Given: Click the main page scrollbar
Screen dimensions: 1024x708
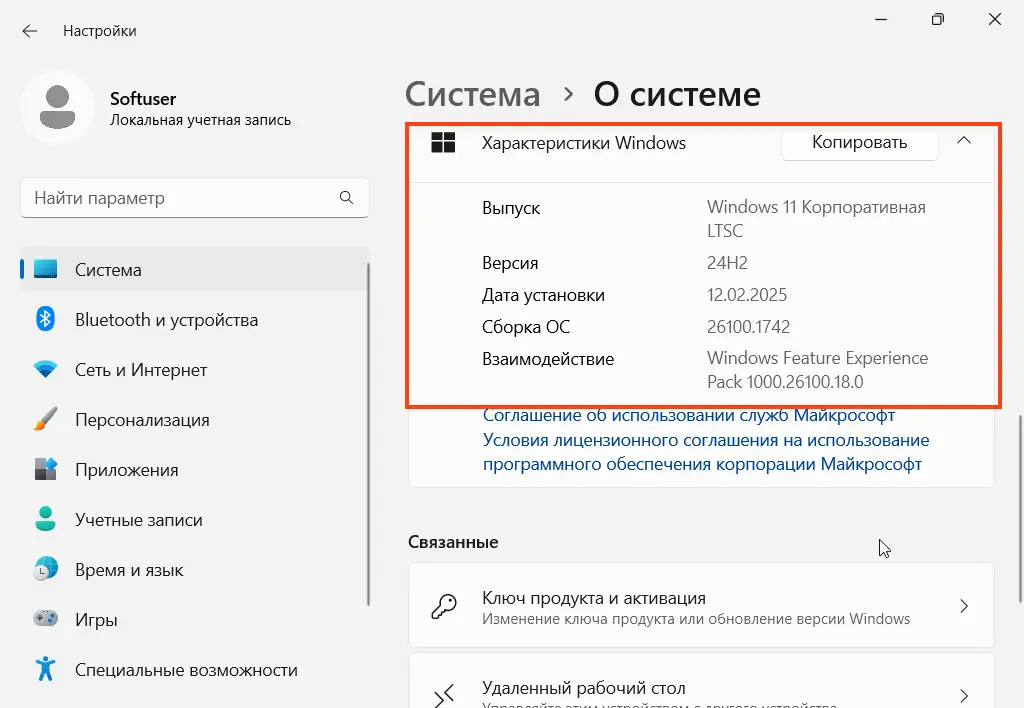Looking at the screenshot, I should 1020,507.
